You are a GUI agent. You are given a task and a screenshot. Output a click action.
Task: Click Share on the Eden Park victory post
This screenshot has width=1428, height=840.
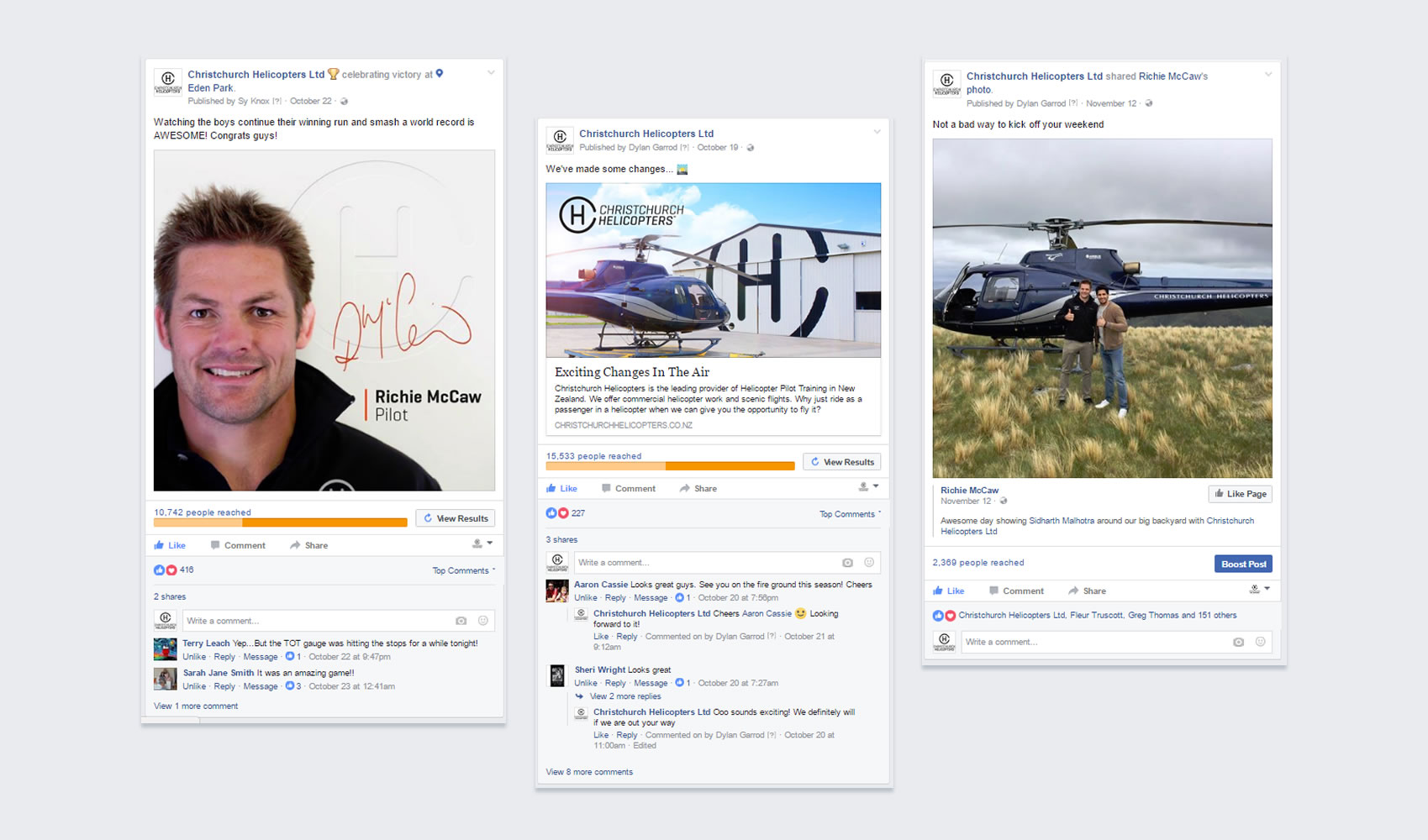click(308, 545)
